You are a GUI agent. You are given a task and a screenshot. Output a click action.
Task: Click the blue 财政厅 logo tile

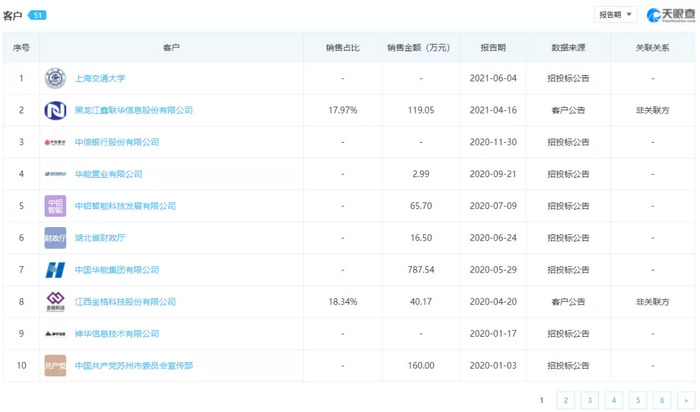[x=55, y=238]
